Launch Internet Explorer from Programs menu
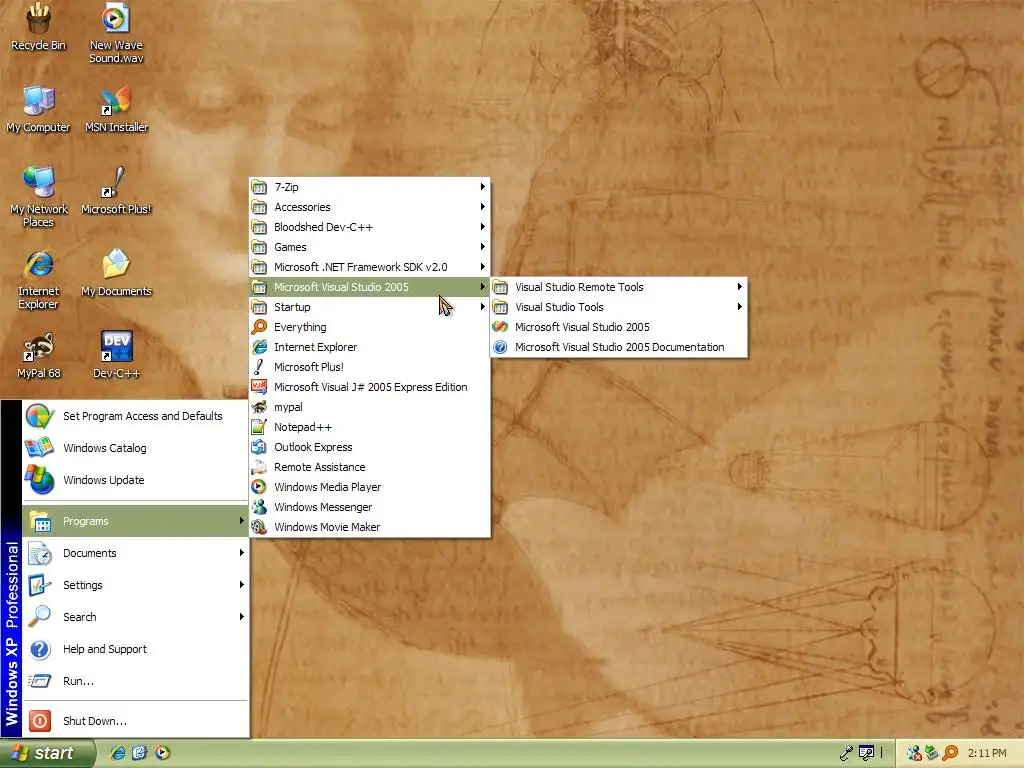 (x=370, y=347)
